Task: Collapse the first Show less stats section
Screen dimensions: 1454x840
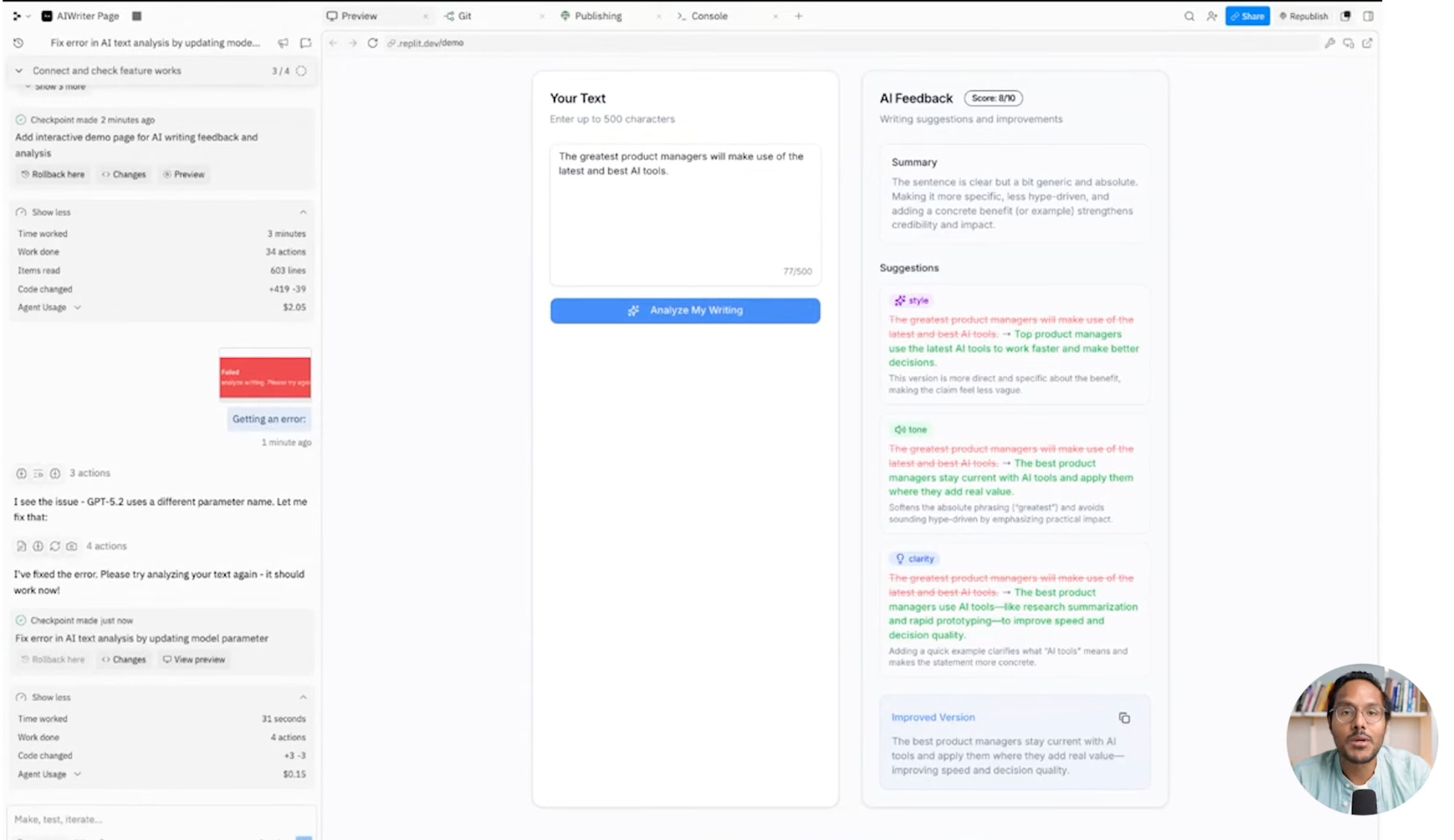Action: point(303,212)
